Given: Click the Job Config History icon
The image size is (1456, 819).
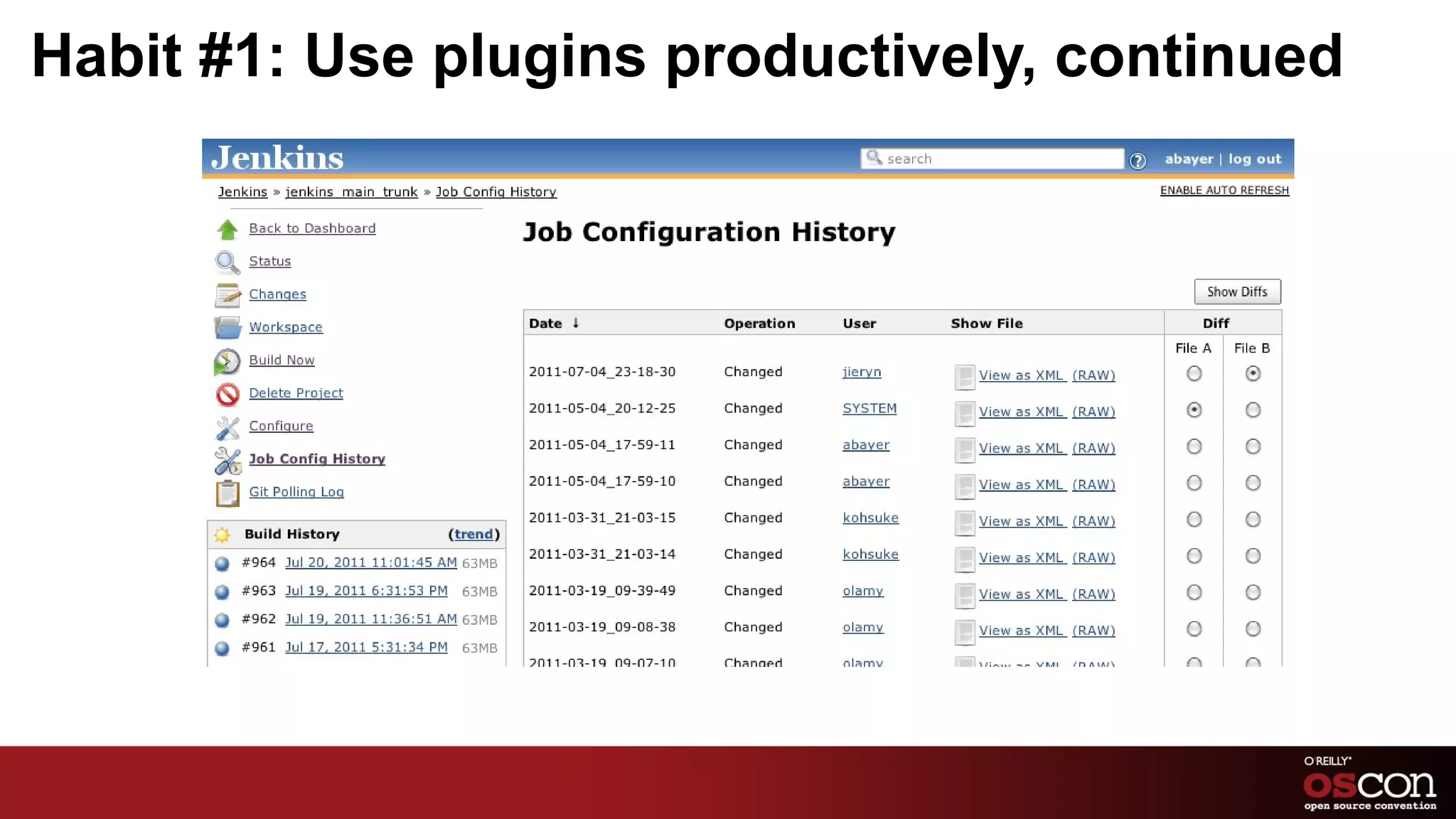Looking at the screenshot, I should (x=227, y=461).
